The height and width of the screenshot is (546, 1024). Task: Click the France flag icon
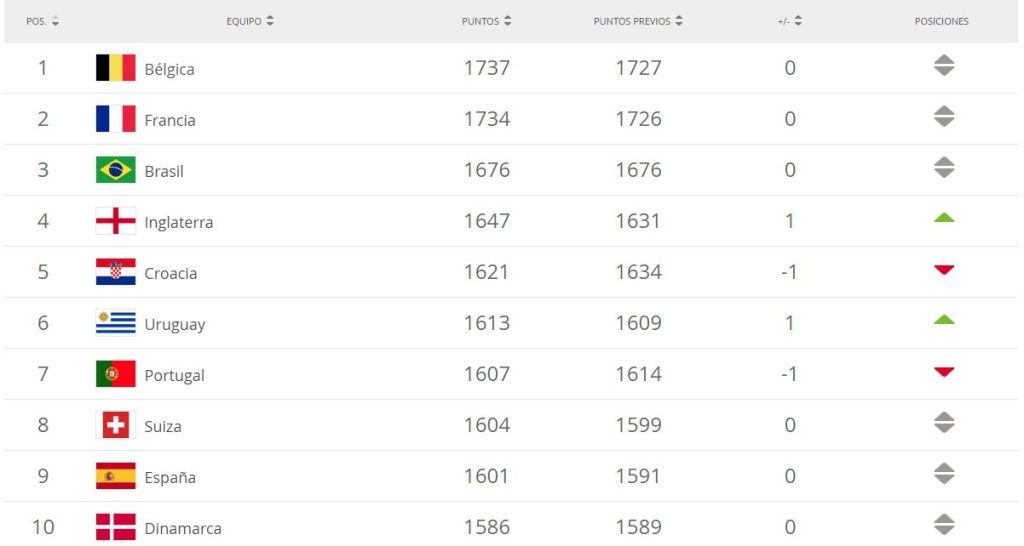point(115,119)
